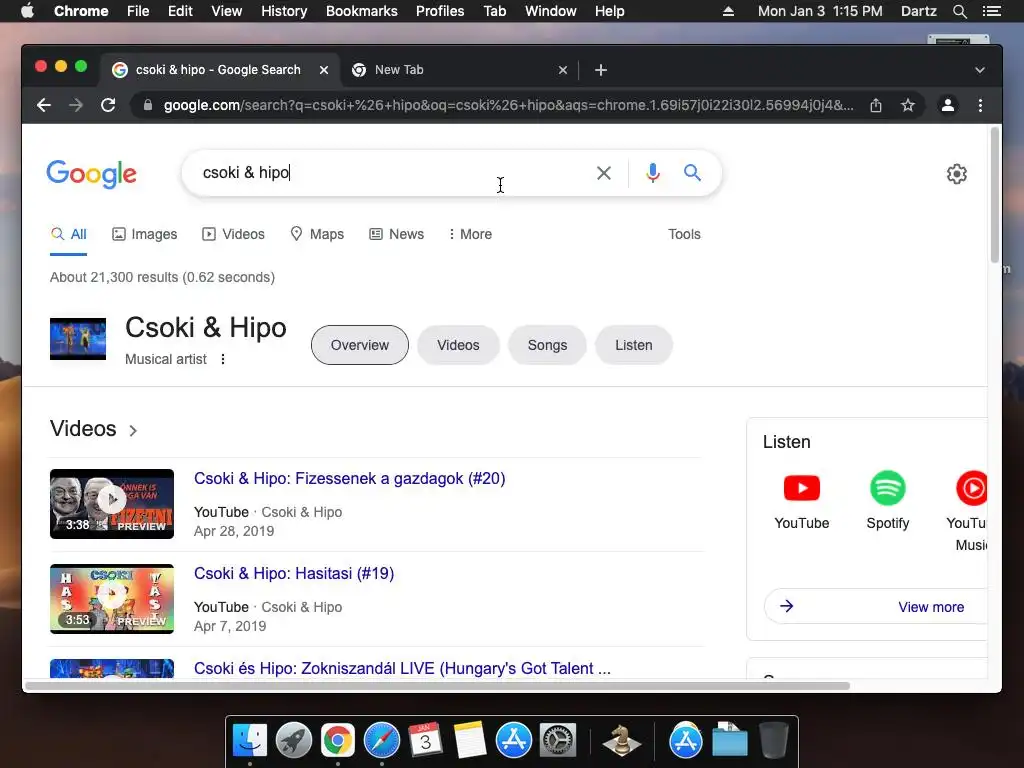The height and width of the screenshot is (768, 1024).
Task: Switch to Images results
Action: coord(145,234)
